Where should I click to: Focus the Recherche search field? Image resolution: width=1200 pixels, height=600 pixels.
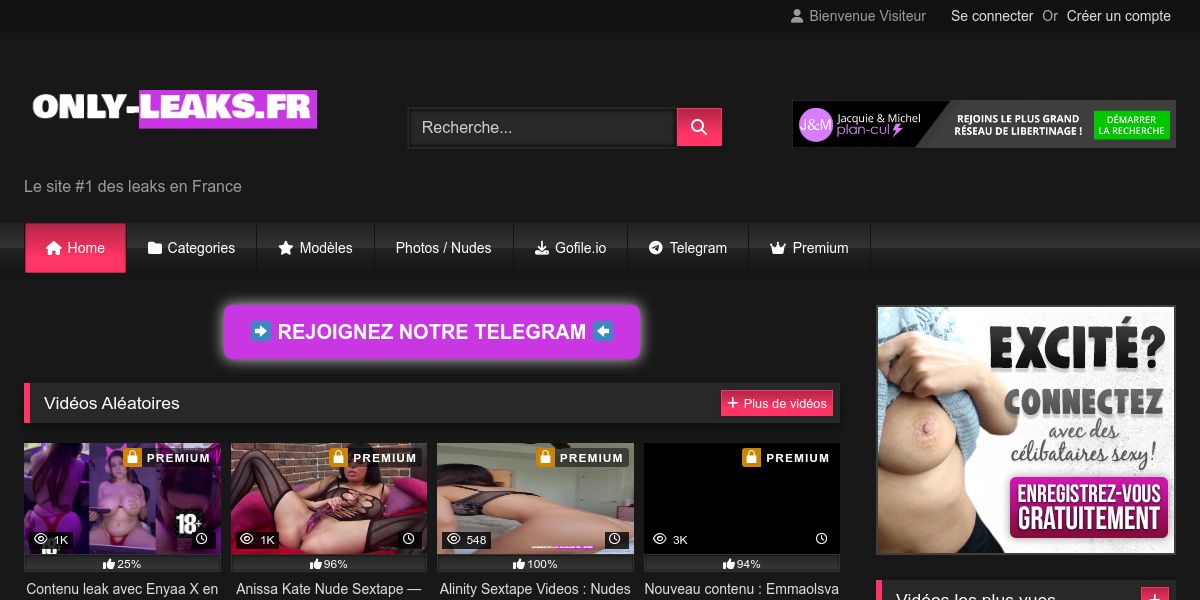click(x=543, y=127)
